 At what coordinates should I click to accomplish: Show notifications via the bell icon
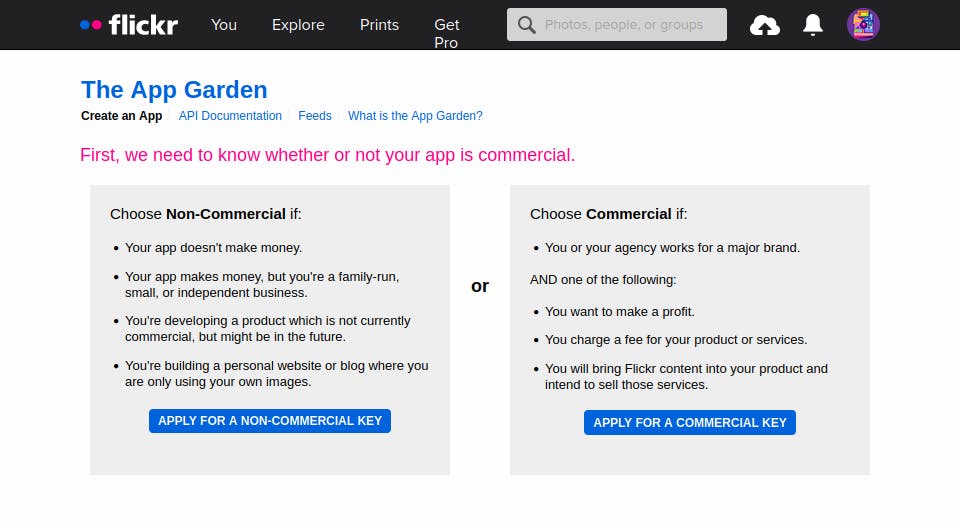click(813, 25)
